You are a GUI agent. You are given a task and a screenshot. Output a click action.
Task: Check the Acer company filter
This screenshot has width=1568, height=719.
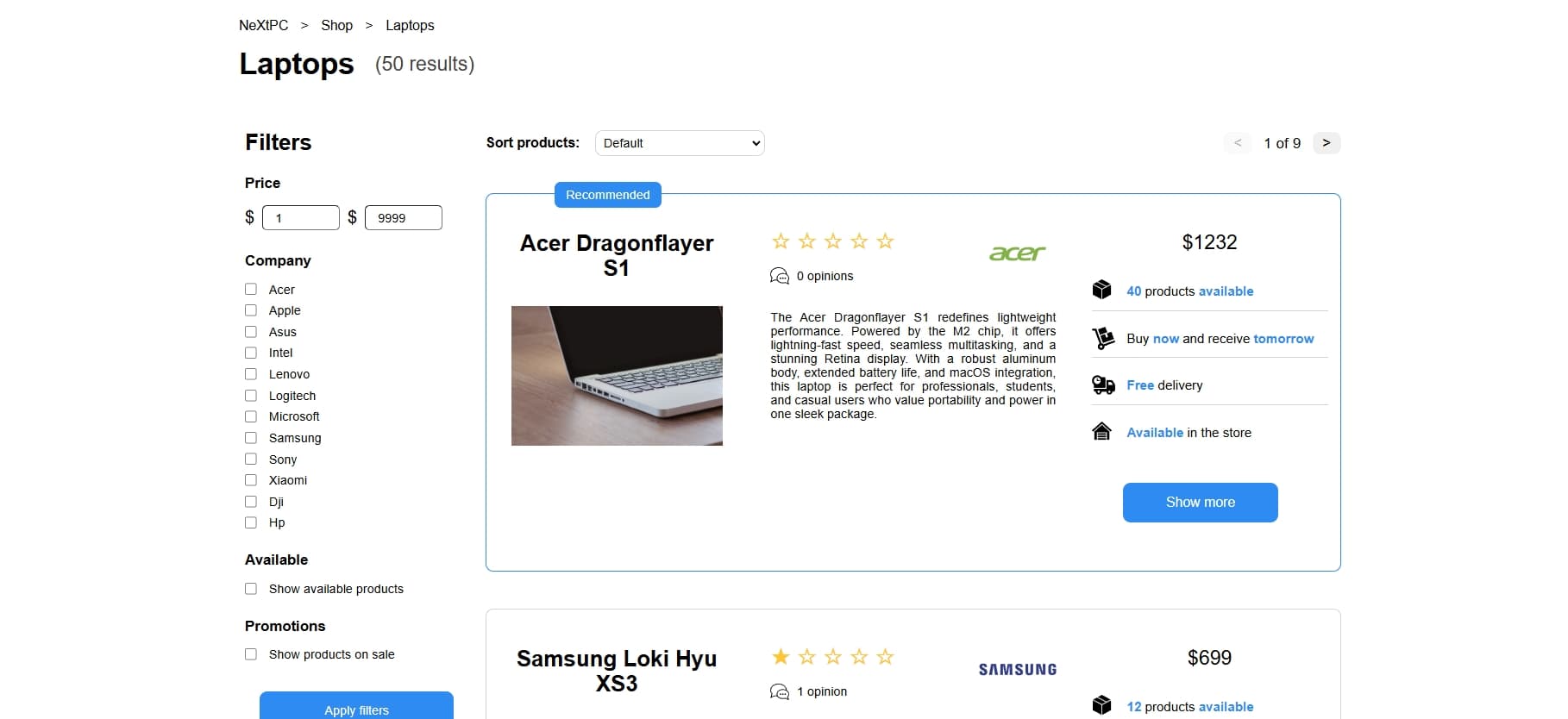[251, 289]
